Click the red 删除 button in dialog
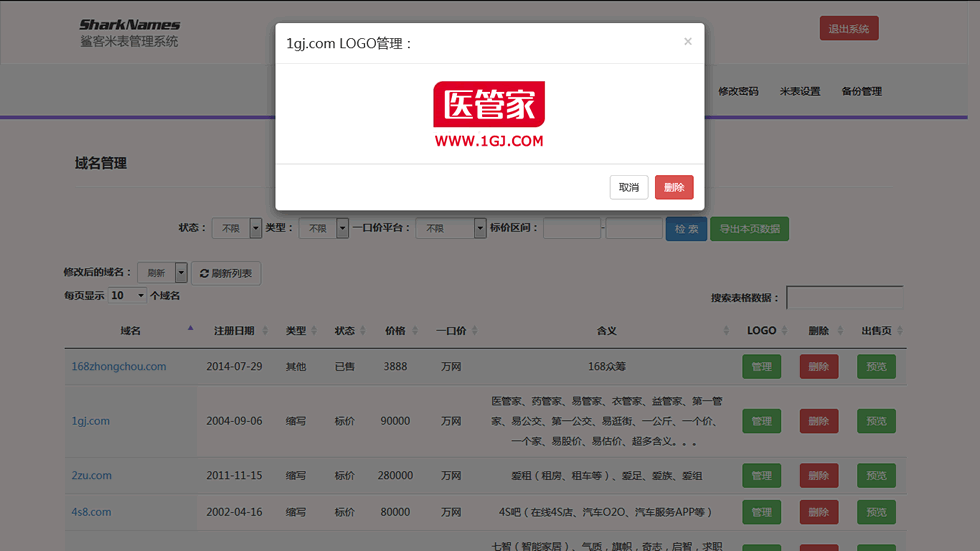 pos(674,187)
